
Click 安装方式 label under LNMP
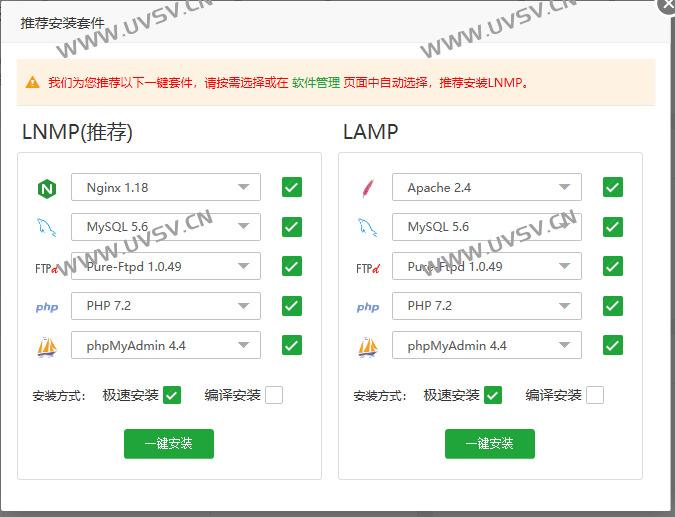(59, 396)
